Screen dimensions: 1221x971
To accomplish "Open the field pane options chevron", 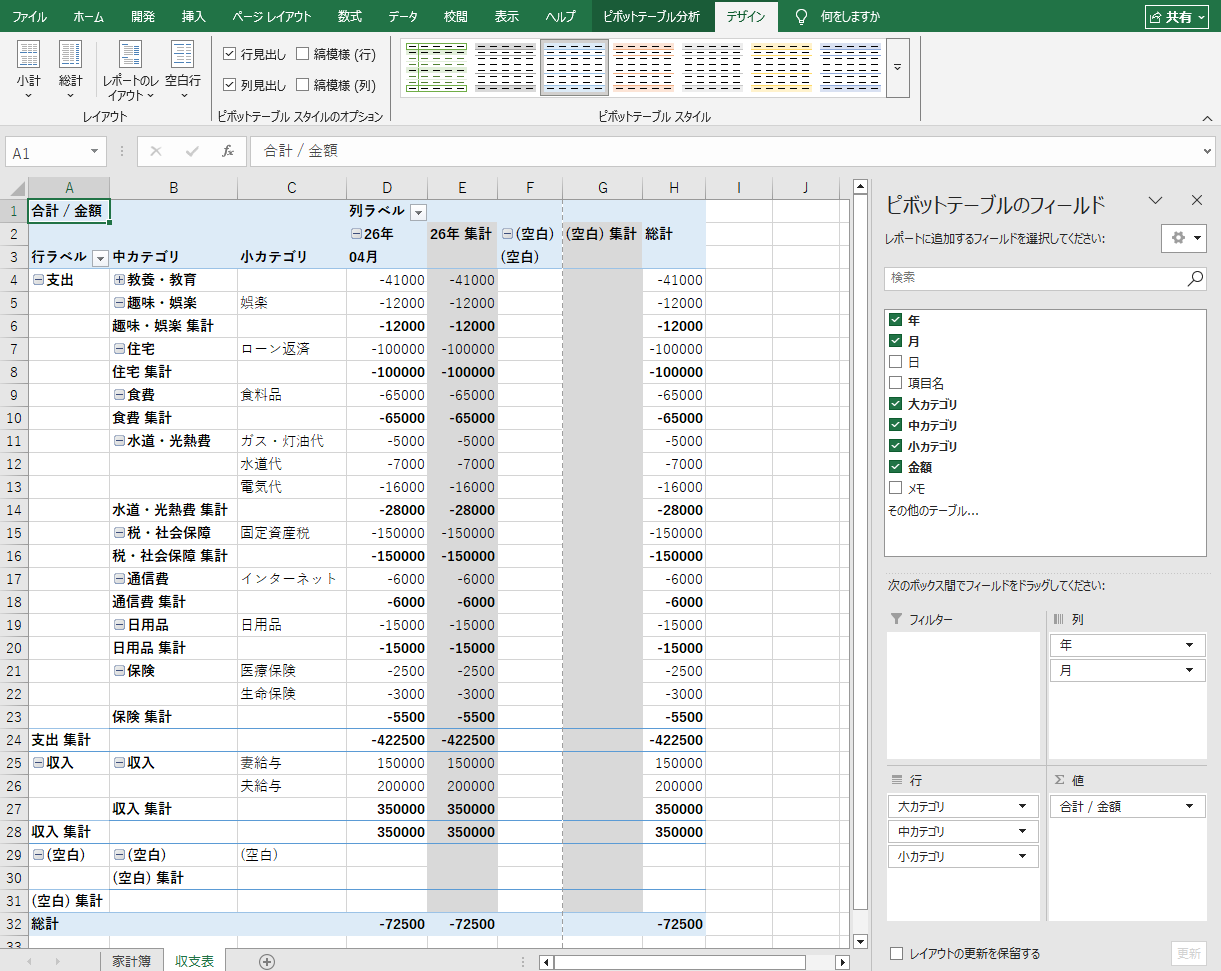I will 1156,200.
